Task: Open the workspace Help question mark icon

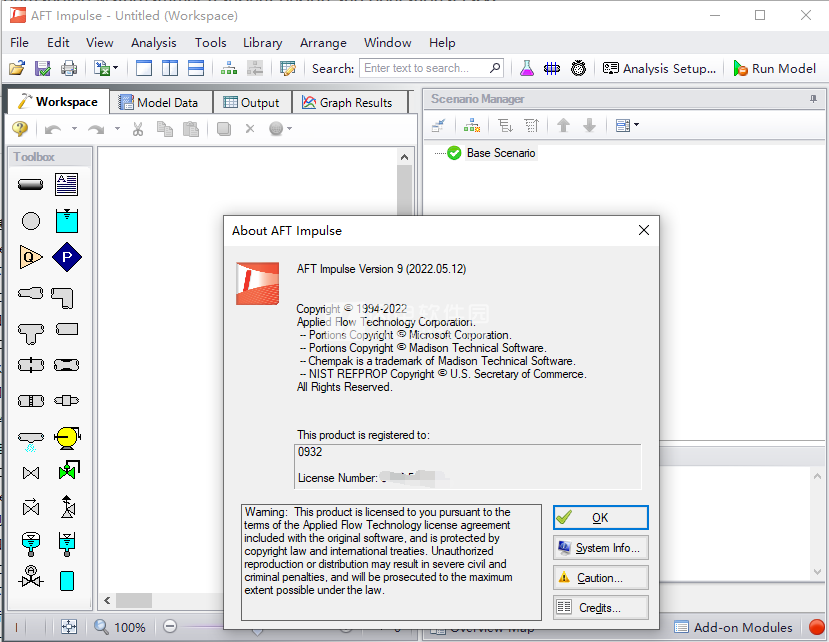Action: 20,129
